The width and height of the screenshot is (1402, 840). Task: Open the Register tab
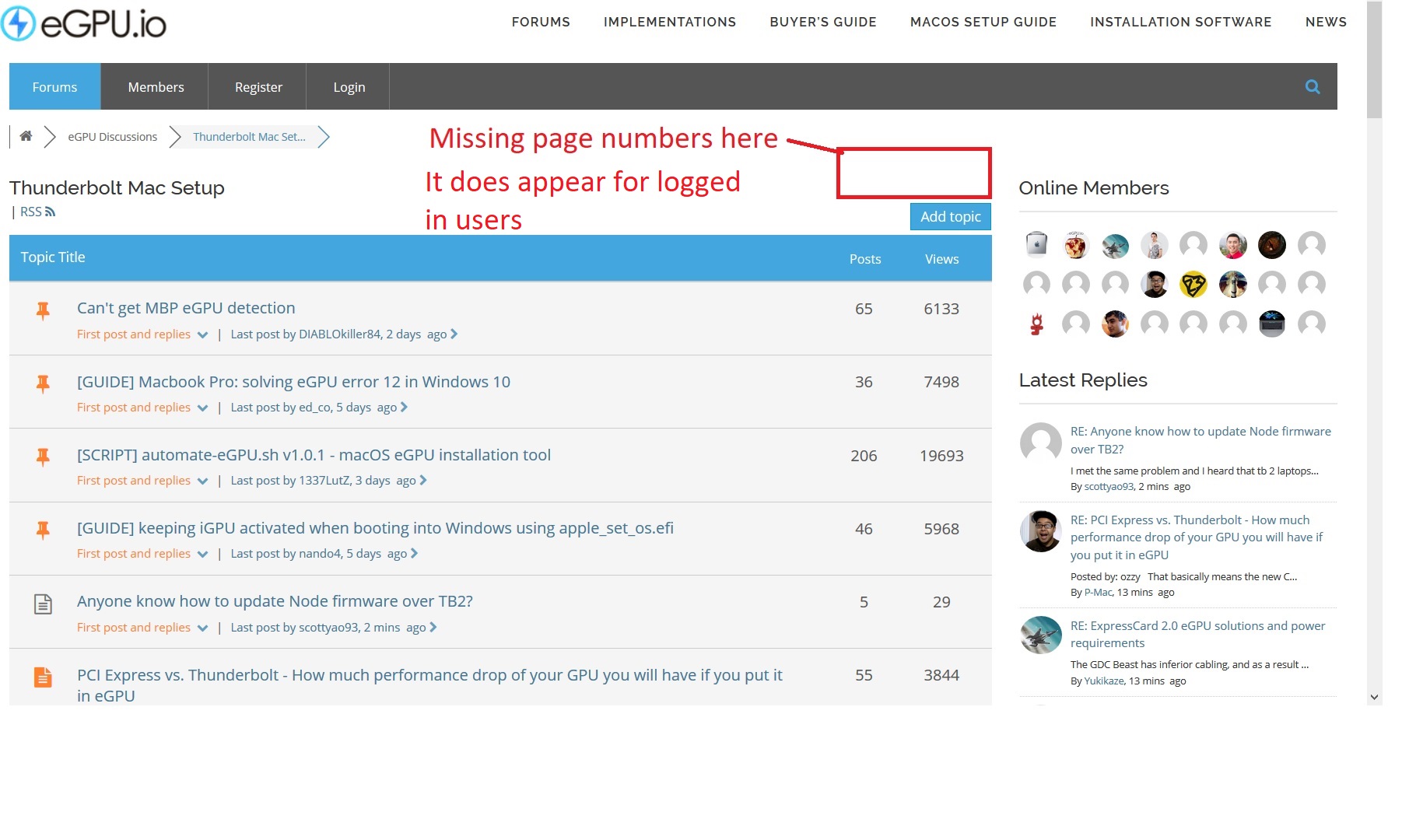pos(258,87)
